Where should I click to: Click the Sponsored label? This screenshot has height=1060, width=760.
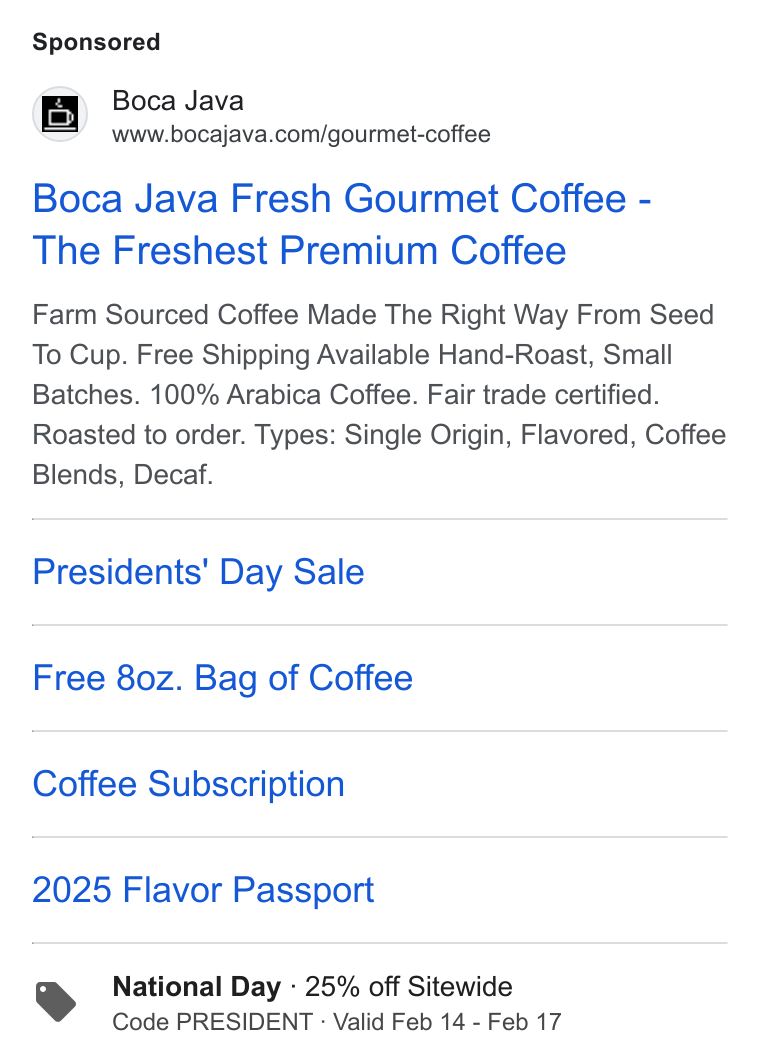[x=96, y=42]
